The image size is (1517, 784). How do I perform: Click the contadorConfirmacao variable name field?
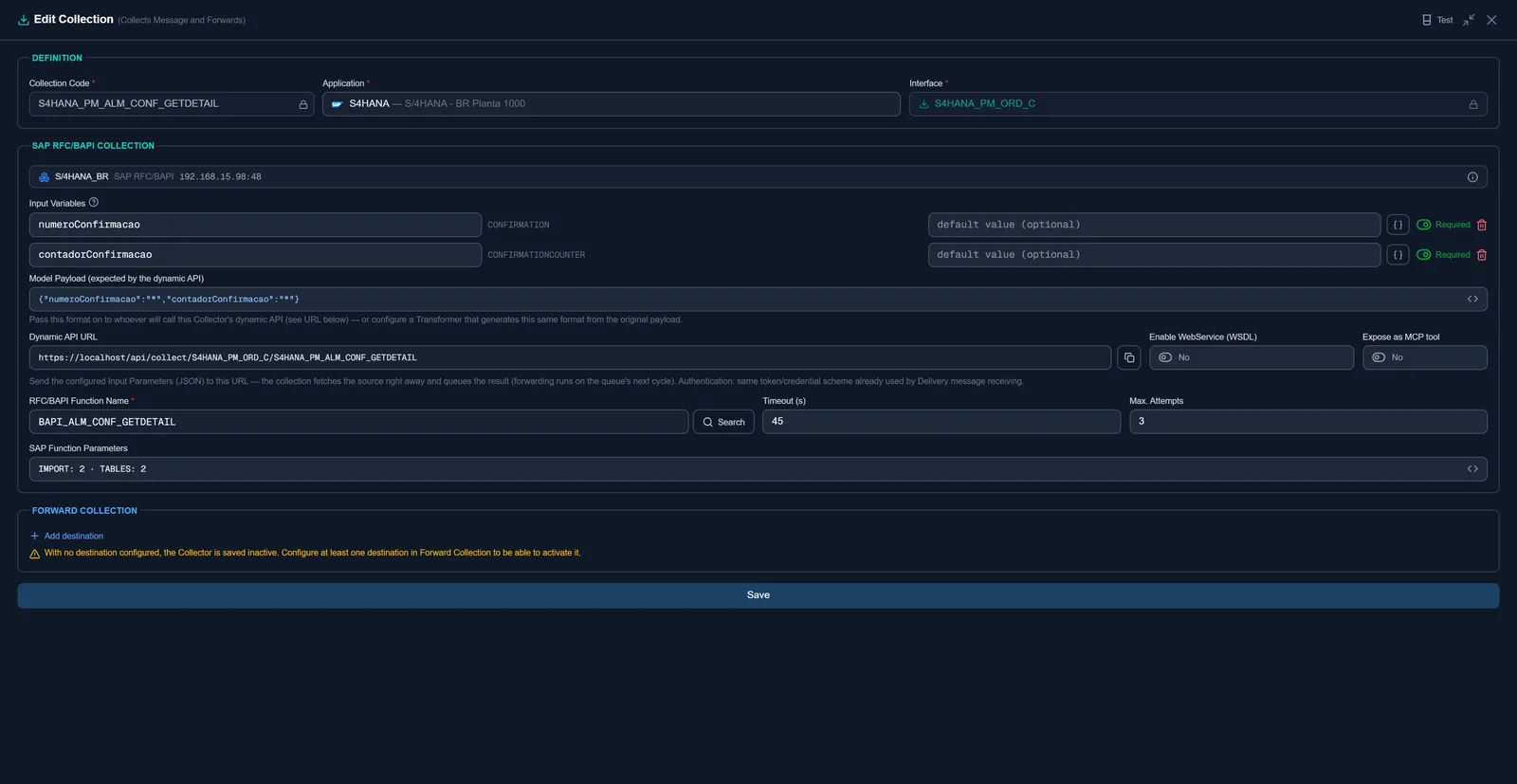[255, 255]
